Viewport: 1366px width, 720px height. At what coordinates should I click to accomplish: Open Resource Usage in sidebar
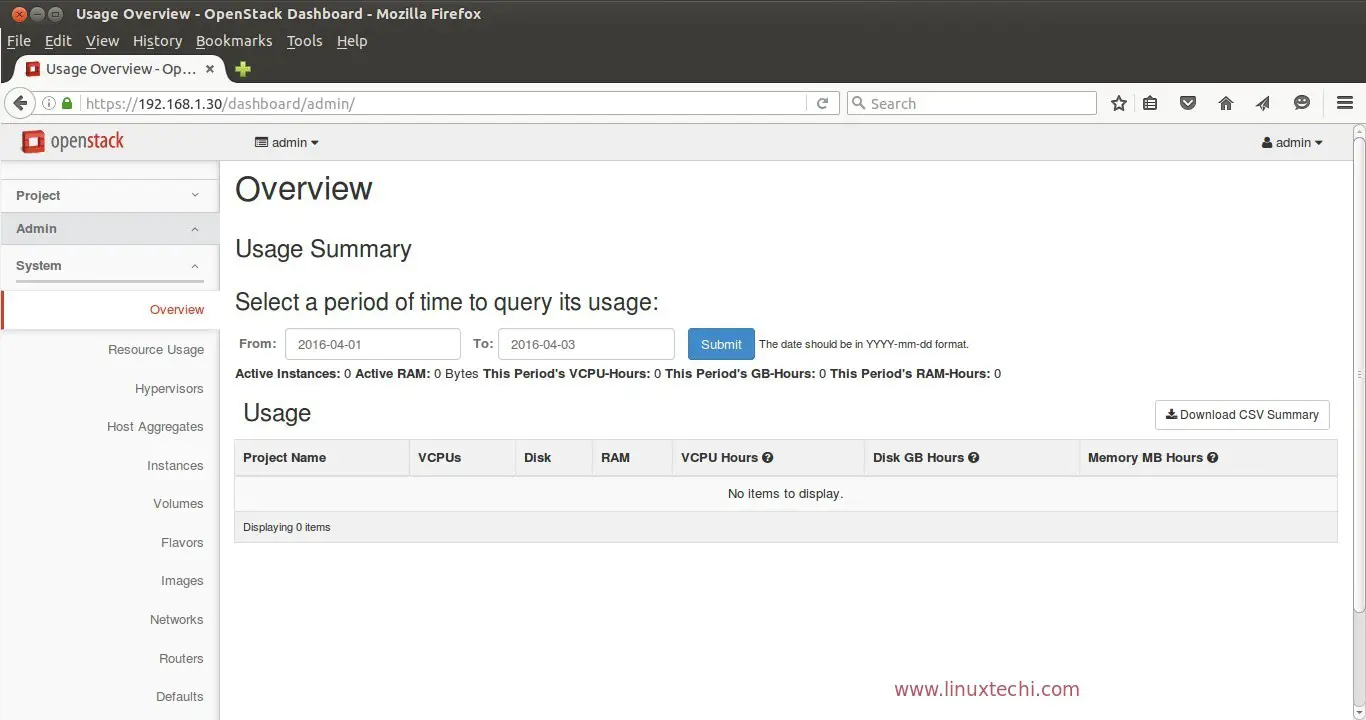156,349
